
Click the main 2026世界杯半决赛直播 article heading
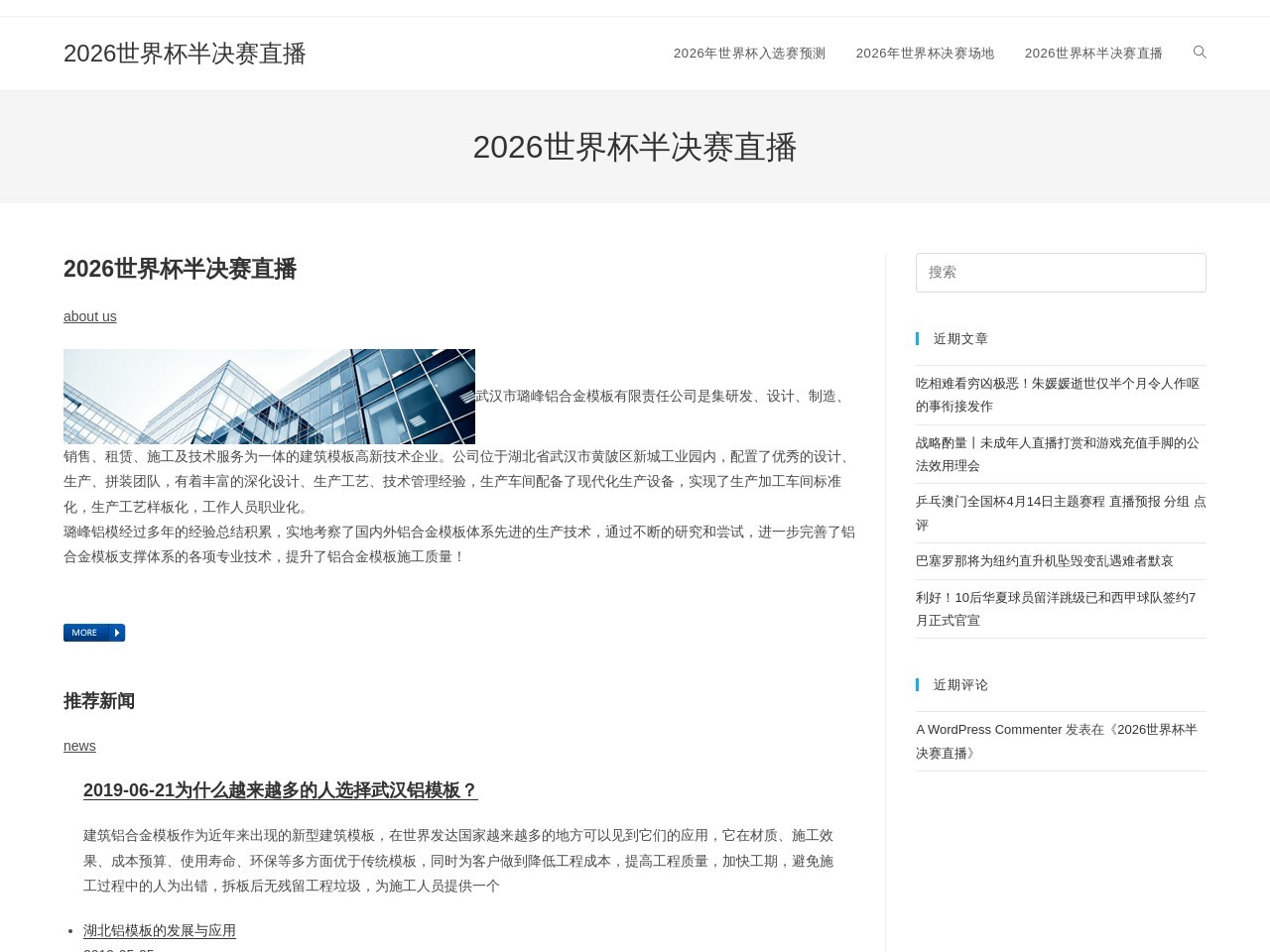click(x=180, y=269)
